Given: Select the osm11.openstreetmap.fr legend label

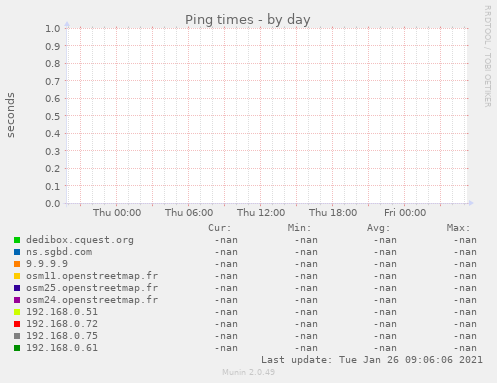Looking at the screenshot, I should [92, 276].
